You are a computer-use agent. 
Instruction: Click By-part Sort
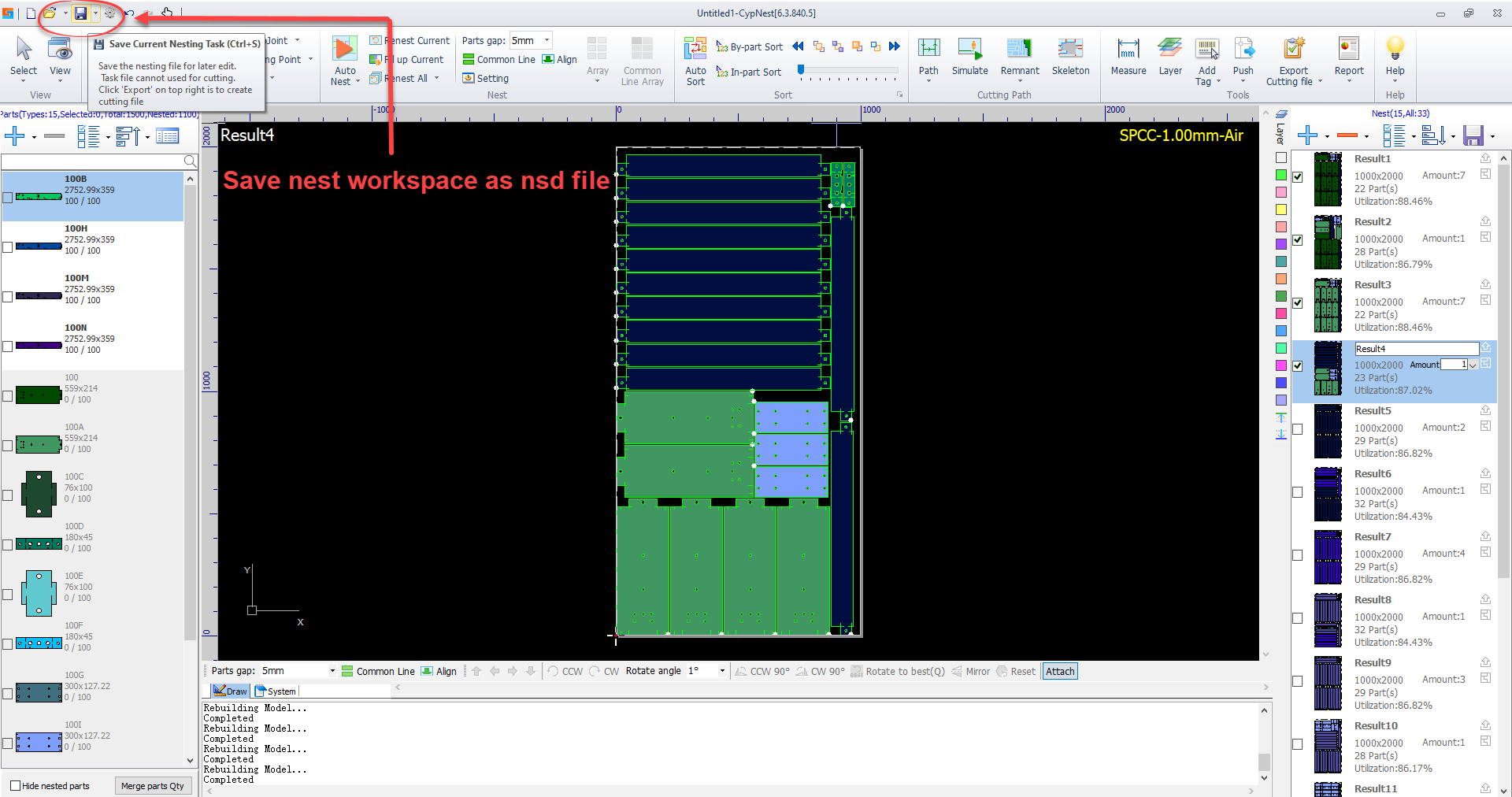coord(750,46)
